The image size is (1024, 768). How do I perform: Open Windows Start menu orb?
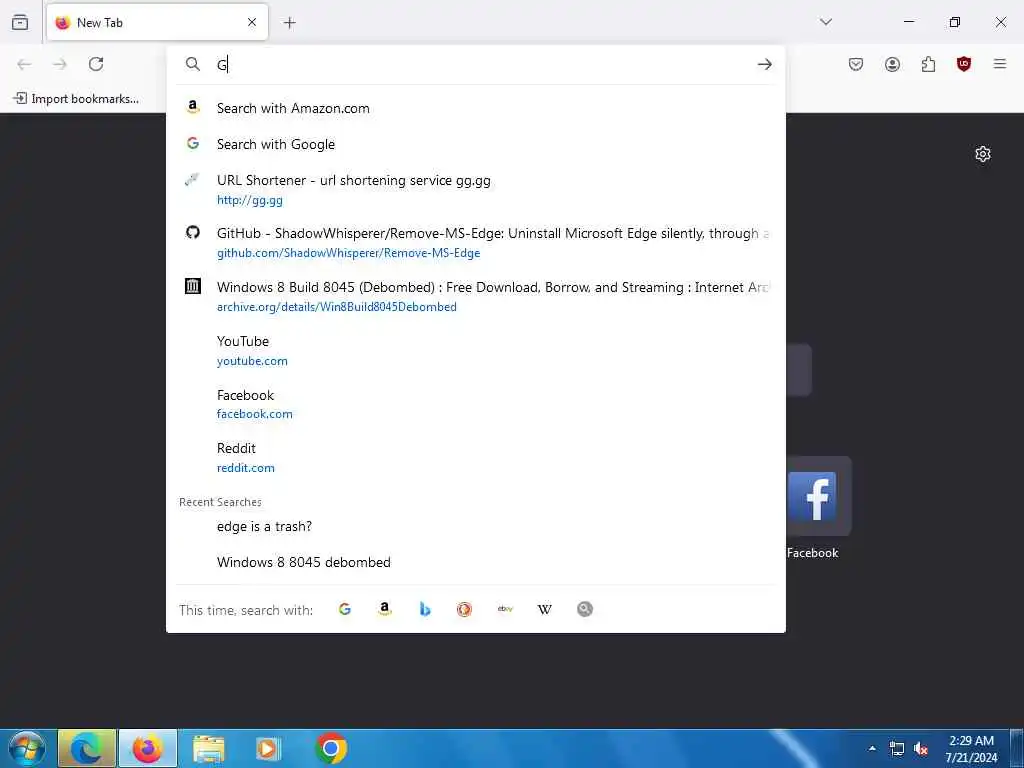[x=27, y=748]
